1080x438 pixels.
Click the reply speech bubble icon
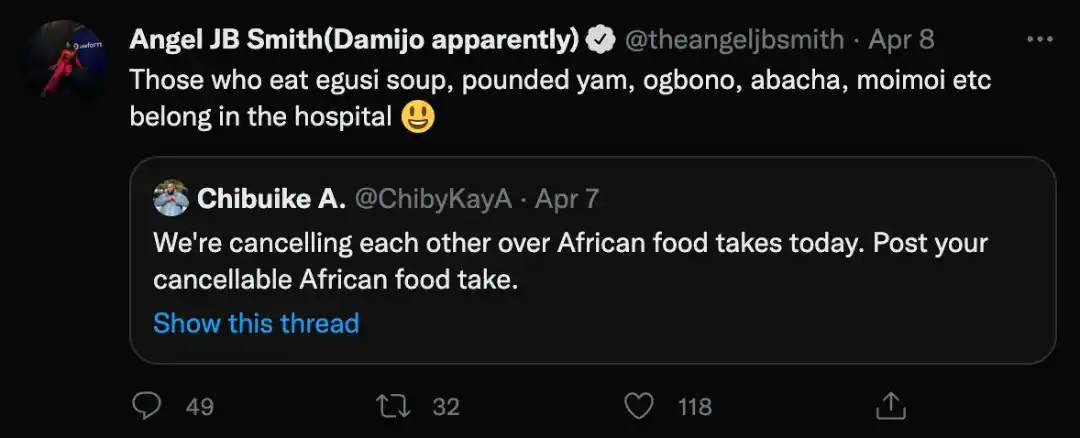coord(146,405)
